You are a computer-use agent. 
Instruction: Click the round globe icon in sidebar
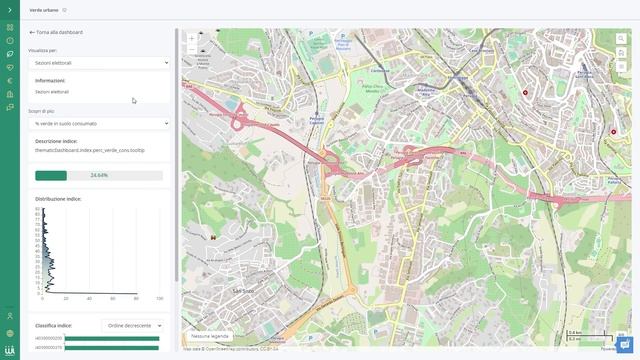pos(10,333)
